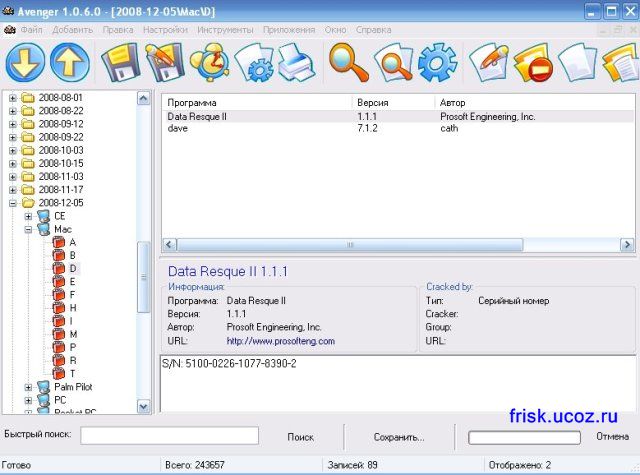Expand the 2008-08-22 folder
640x475 pixels.
tap(13, 111)
